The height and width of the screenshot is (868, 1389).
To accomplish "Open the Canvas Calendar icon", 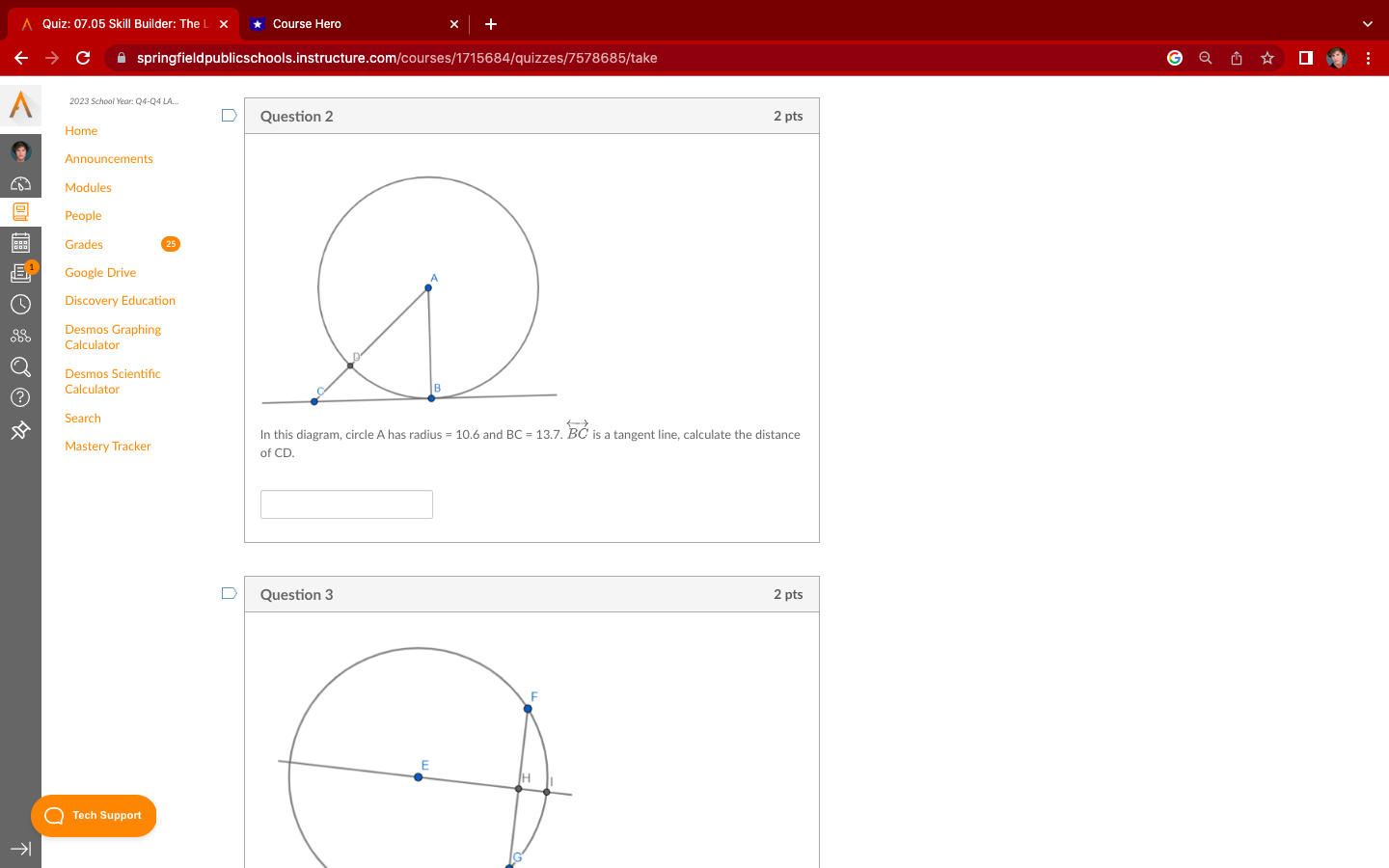I will 20,243.
